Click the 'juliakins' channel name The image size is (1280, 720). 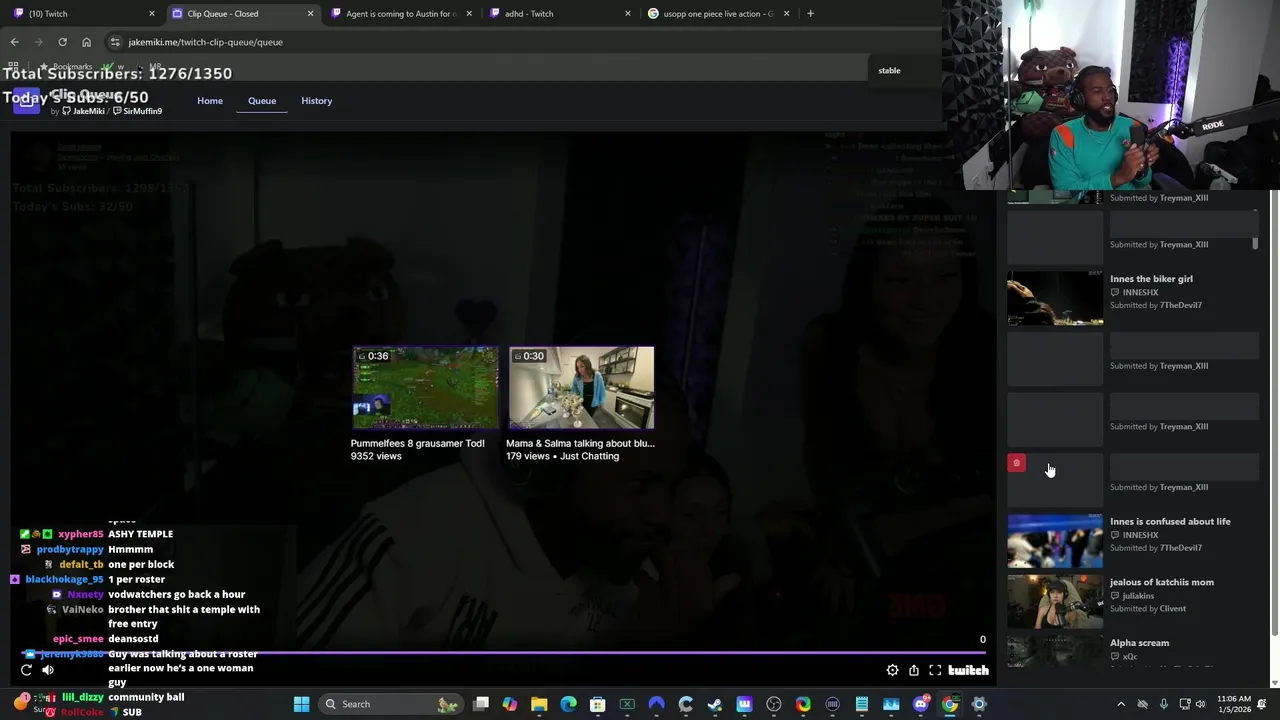tap(1138, 596)
